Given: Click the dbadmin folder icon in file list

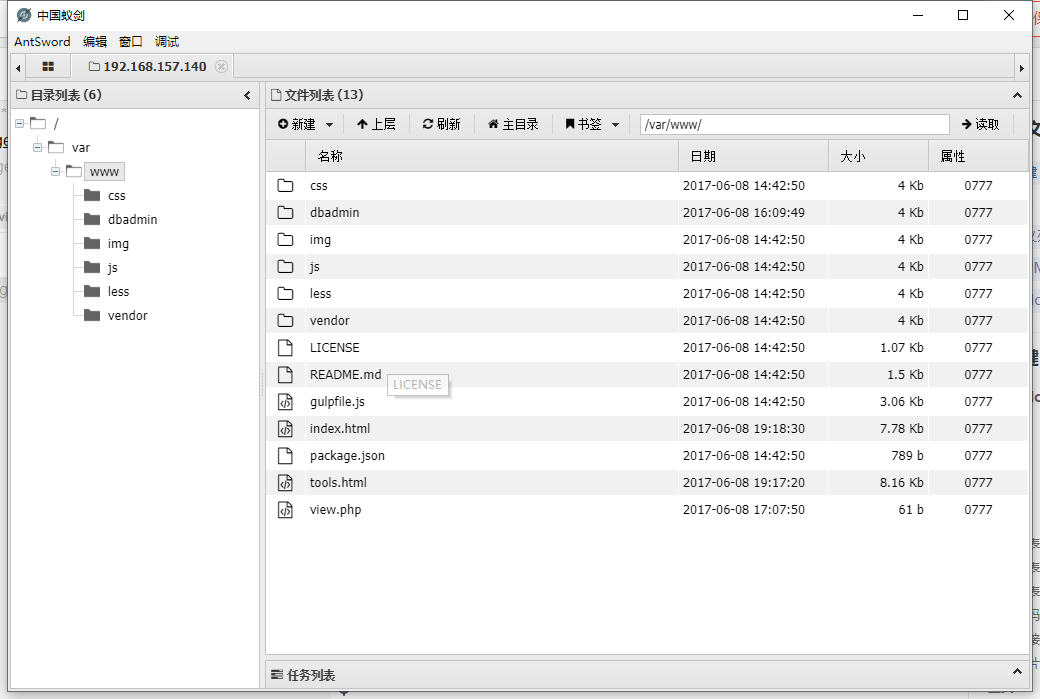Looking at the screenshot, I should (x=285, y=212).
